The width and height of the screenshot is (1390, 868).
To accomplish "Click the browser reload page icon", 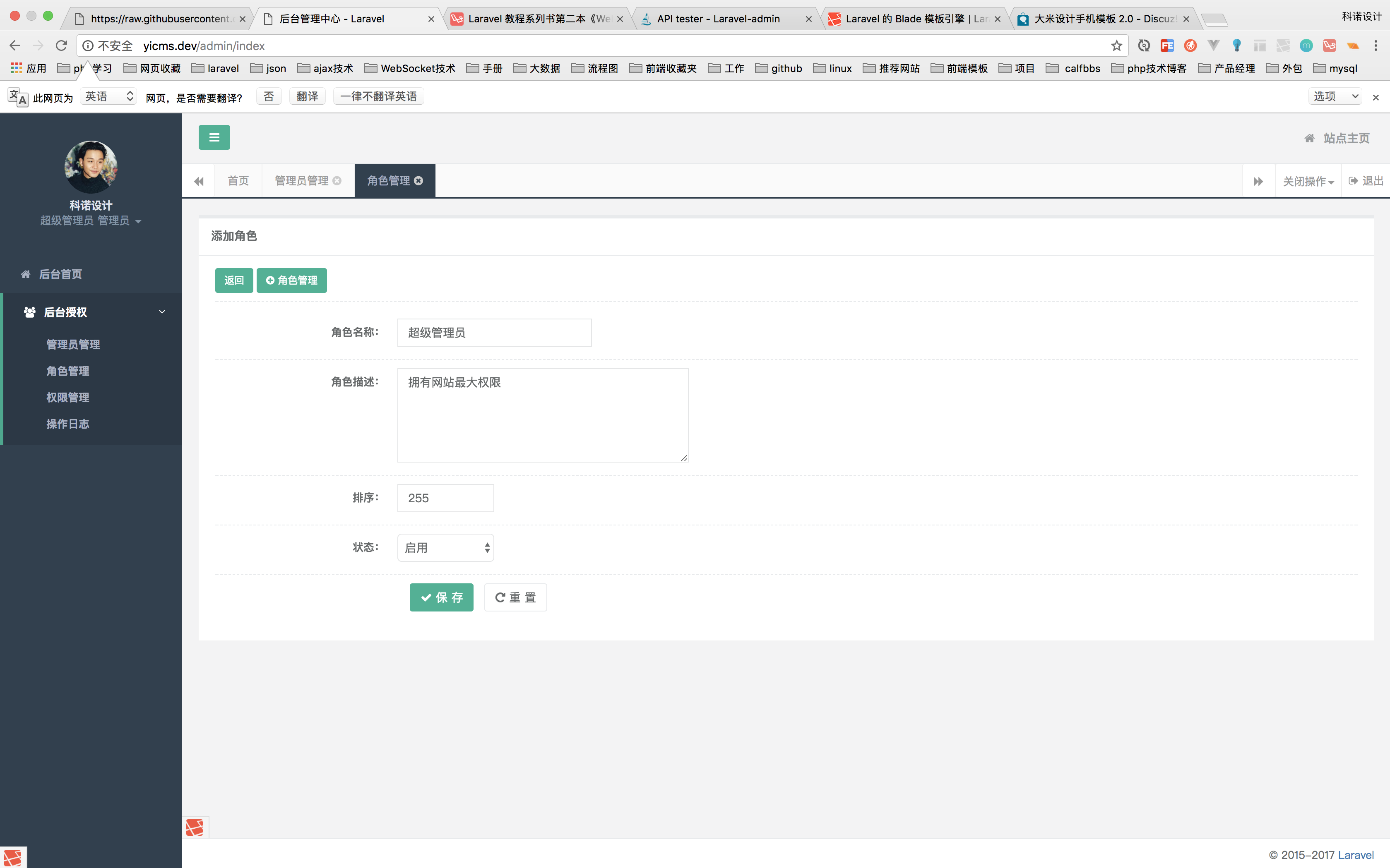I will tap(61, 46).
